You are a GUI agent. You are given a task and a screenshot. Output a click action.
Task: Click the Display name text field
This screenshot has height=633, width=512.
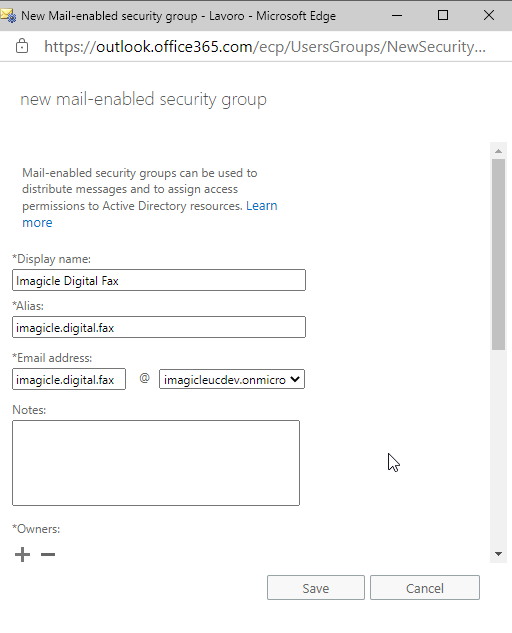159,280
